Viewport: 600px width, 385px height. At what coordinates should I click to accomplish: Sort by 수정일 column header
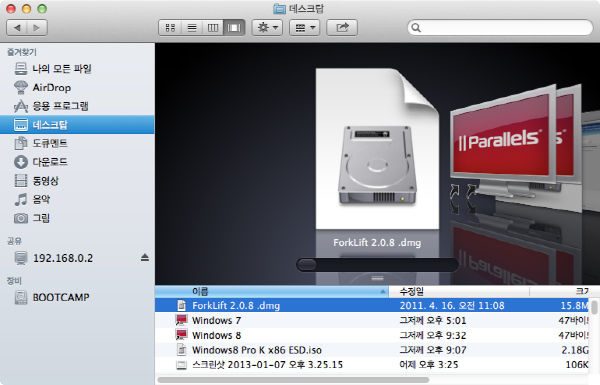pyautogui.click(x=459, y=292)
